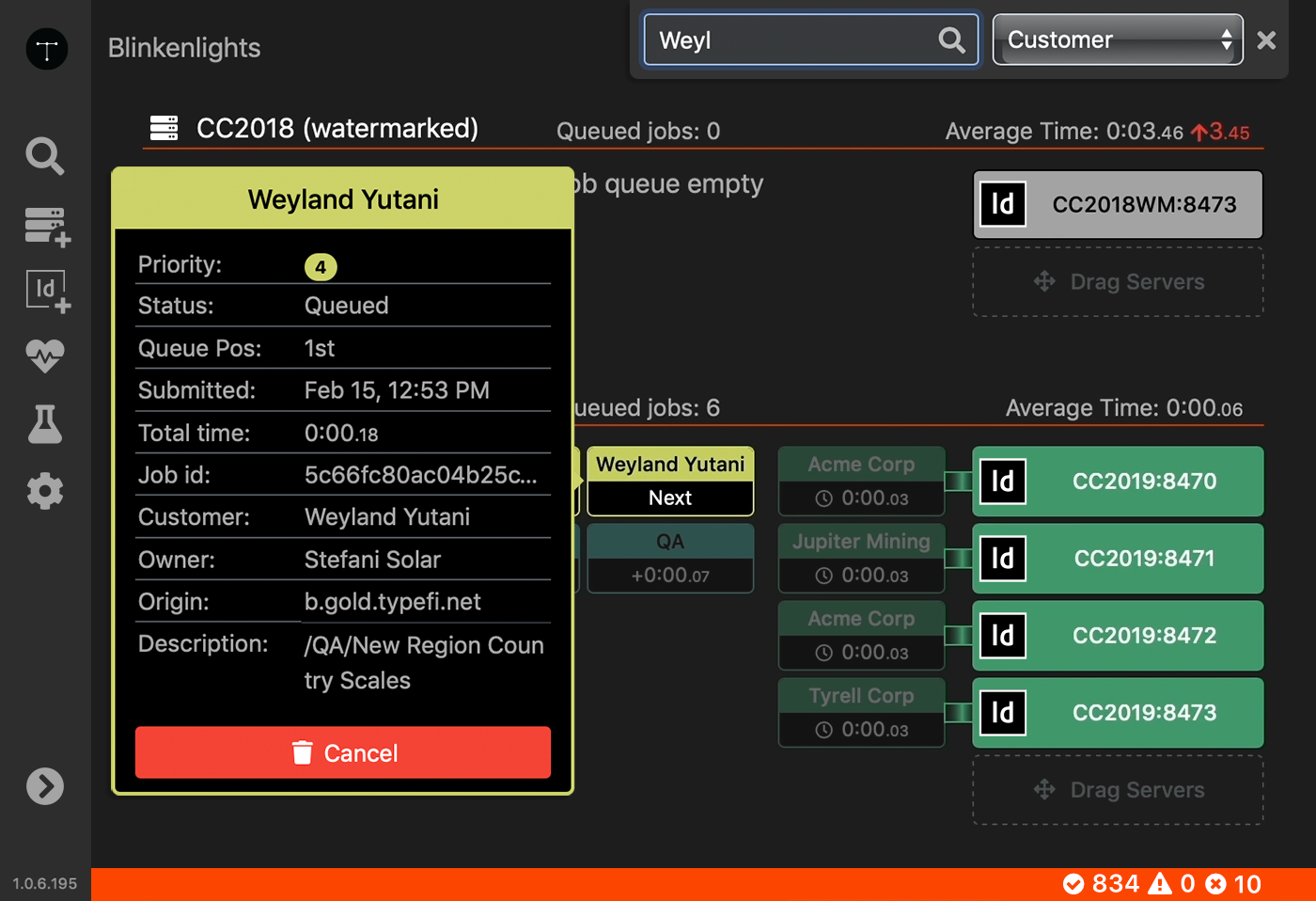Click the Id icon on CC2019:8473
Viewport: 1316px width, 901px height.
pos(1003,713)
